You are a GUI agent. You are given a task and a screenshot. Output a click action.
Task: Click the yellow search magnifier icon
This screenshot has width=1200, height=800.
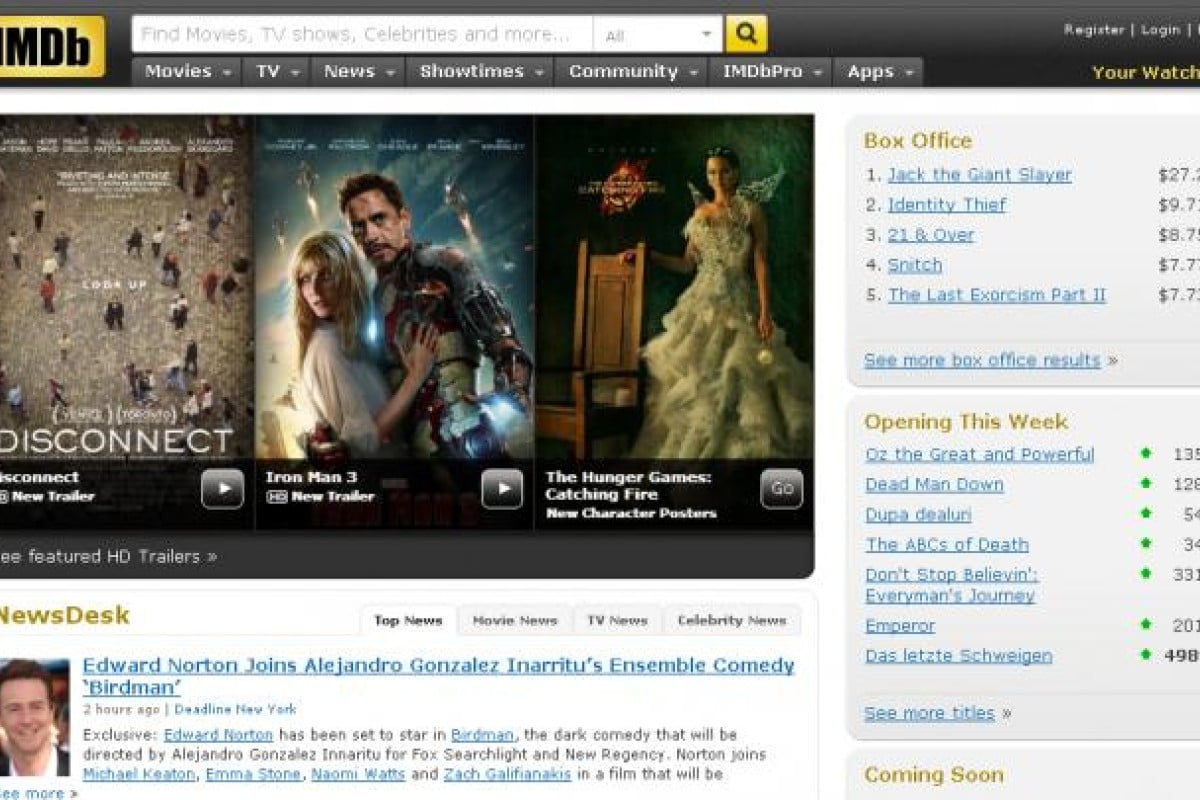(x=746, y=33)
